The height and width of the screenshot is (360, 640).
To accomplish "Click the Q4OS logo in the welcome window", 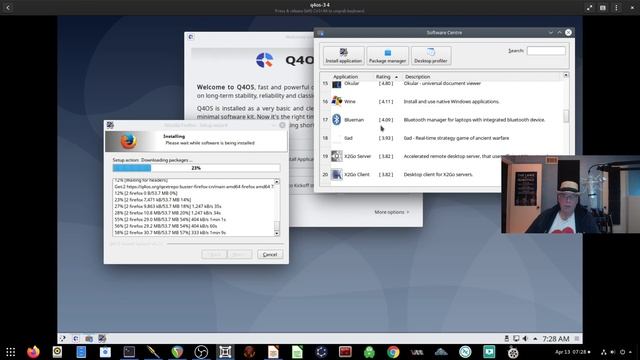I will click(x=264, y=60).
